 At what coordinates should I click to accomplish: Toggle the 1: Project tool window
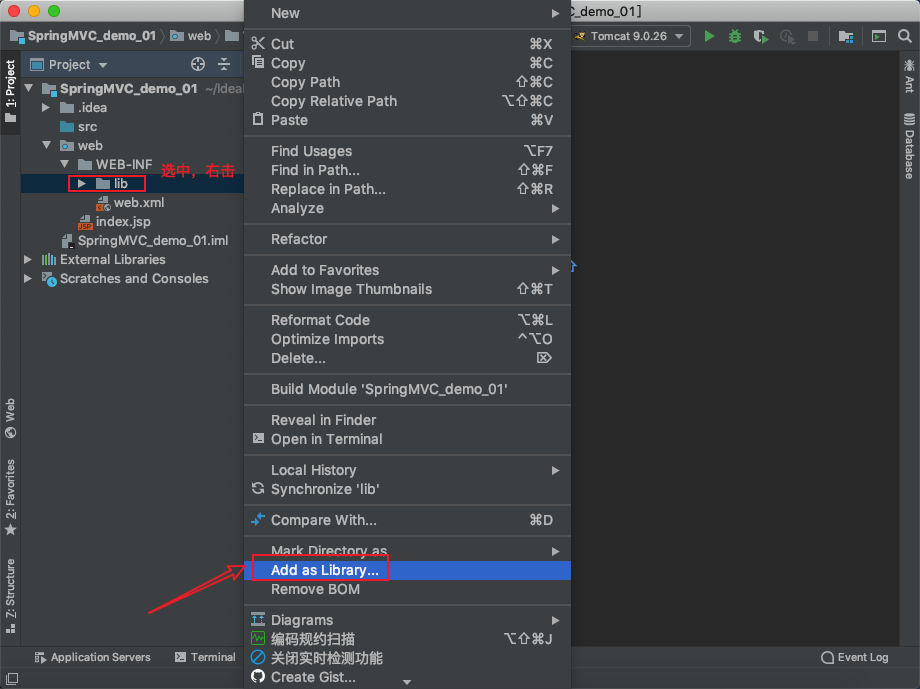point(11,91)
